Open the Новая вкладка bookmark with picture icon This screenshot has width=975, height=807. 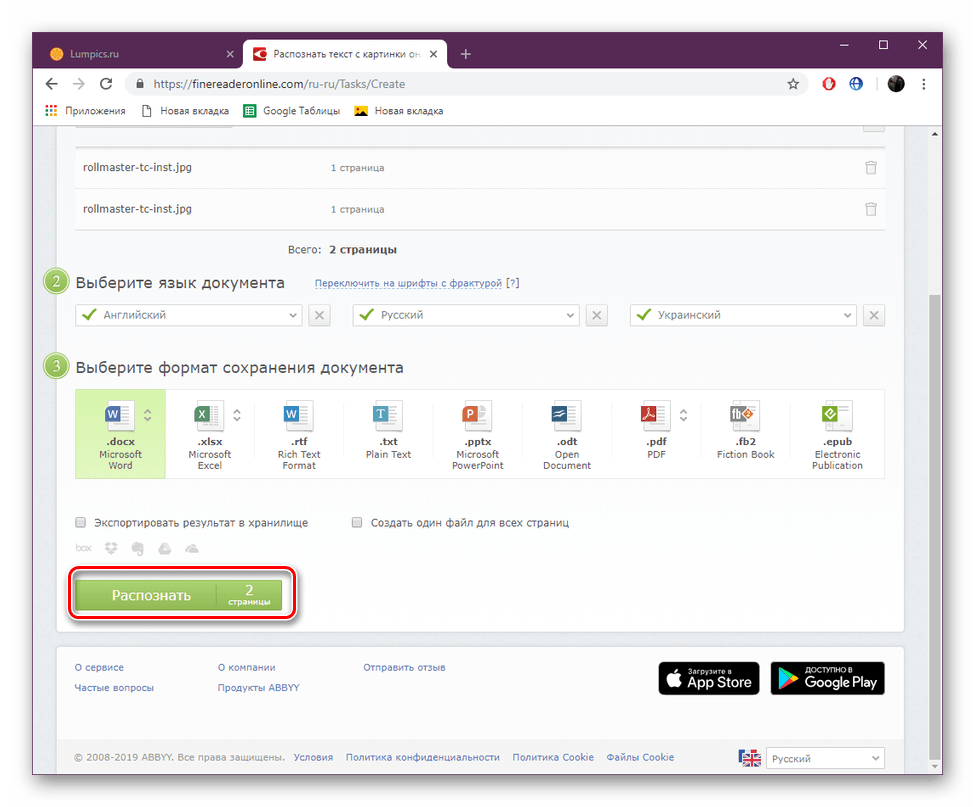(399, 111)
